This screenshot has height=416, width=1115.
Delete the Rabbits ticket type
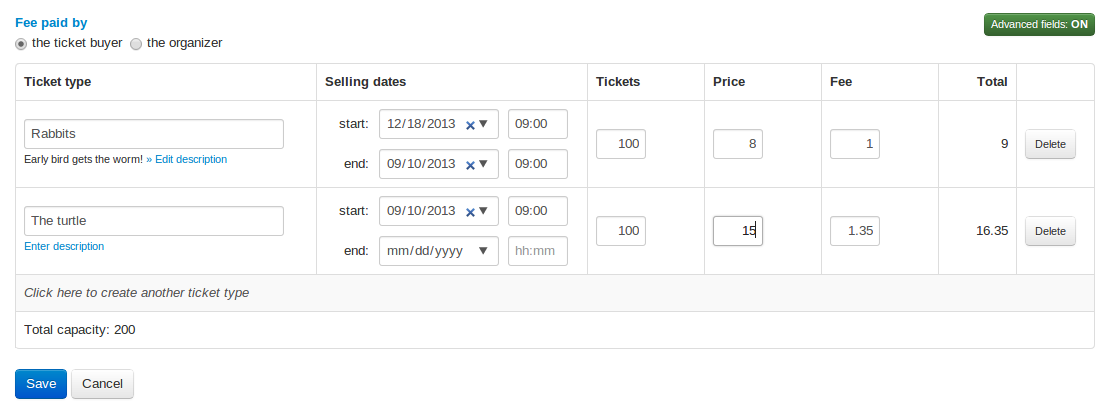(x=1050, y=144)
